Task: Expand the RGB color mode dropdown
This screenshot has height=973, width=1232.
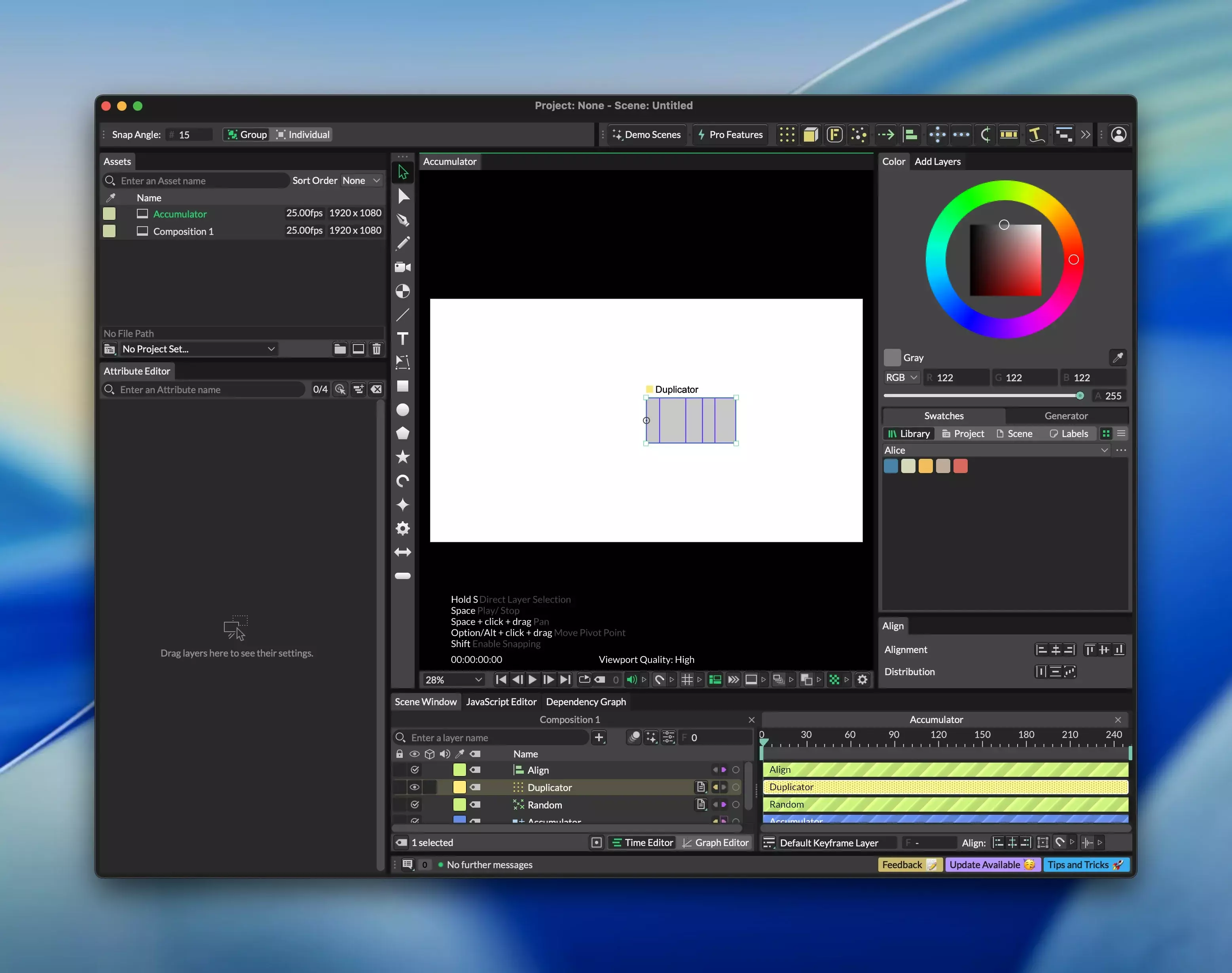Action: coord(902,377)
